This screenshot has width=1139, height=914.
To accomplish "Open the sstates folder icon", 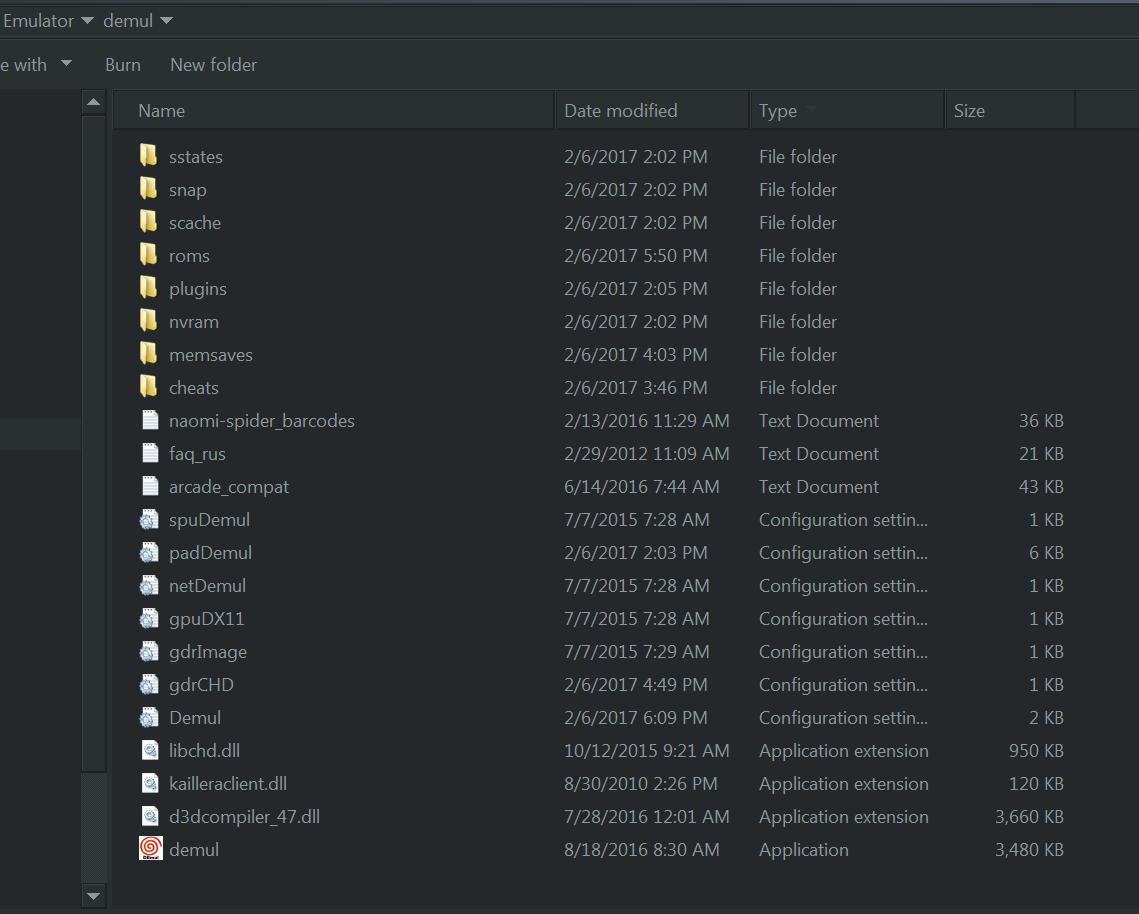I will coord(148,155).
